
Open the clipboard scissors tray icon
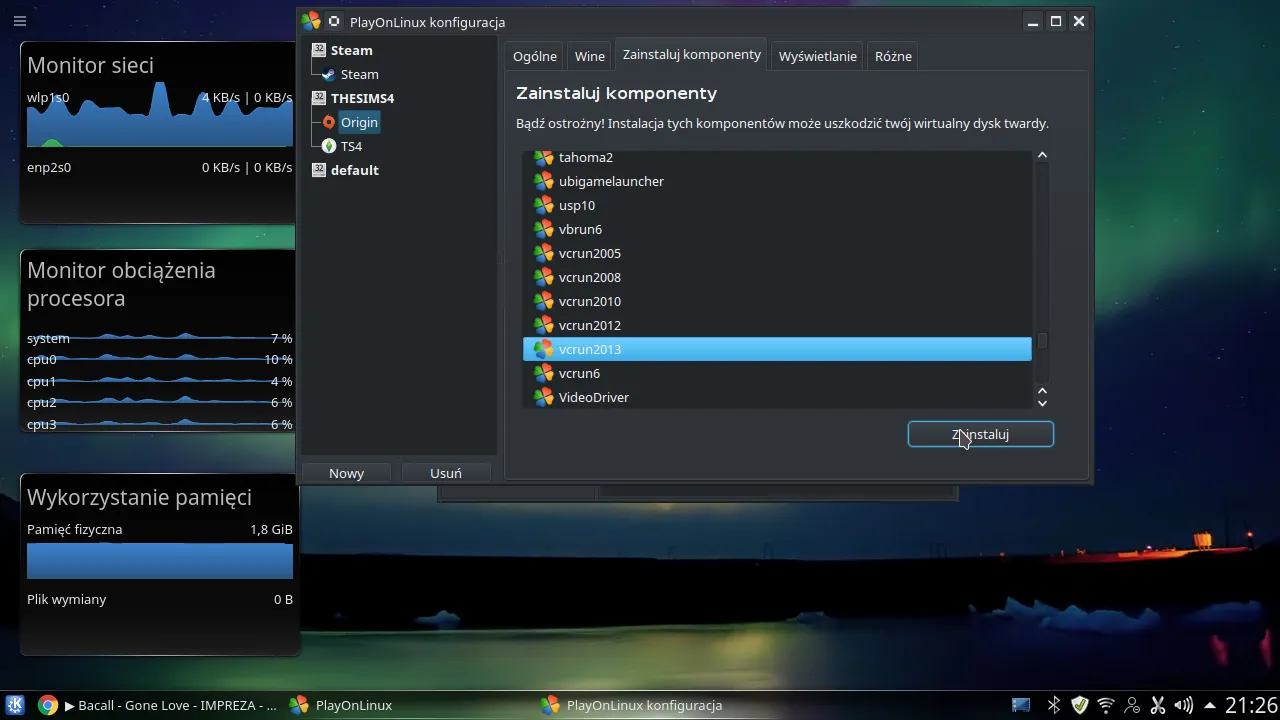(1158, 705)
